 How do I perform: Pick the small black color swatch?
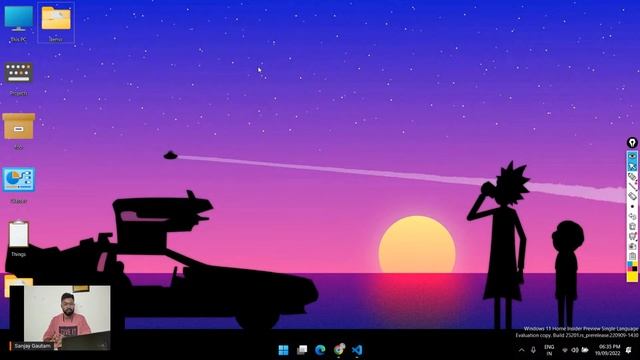pyautogui.click(x=635, y=268)
